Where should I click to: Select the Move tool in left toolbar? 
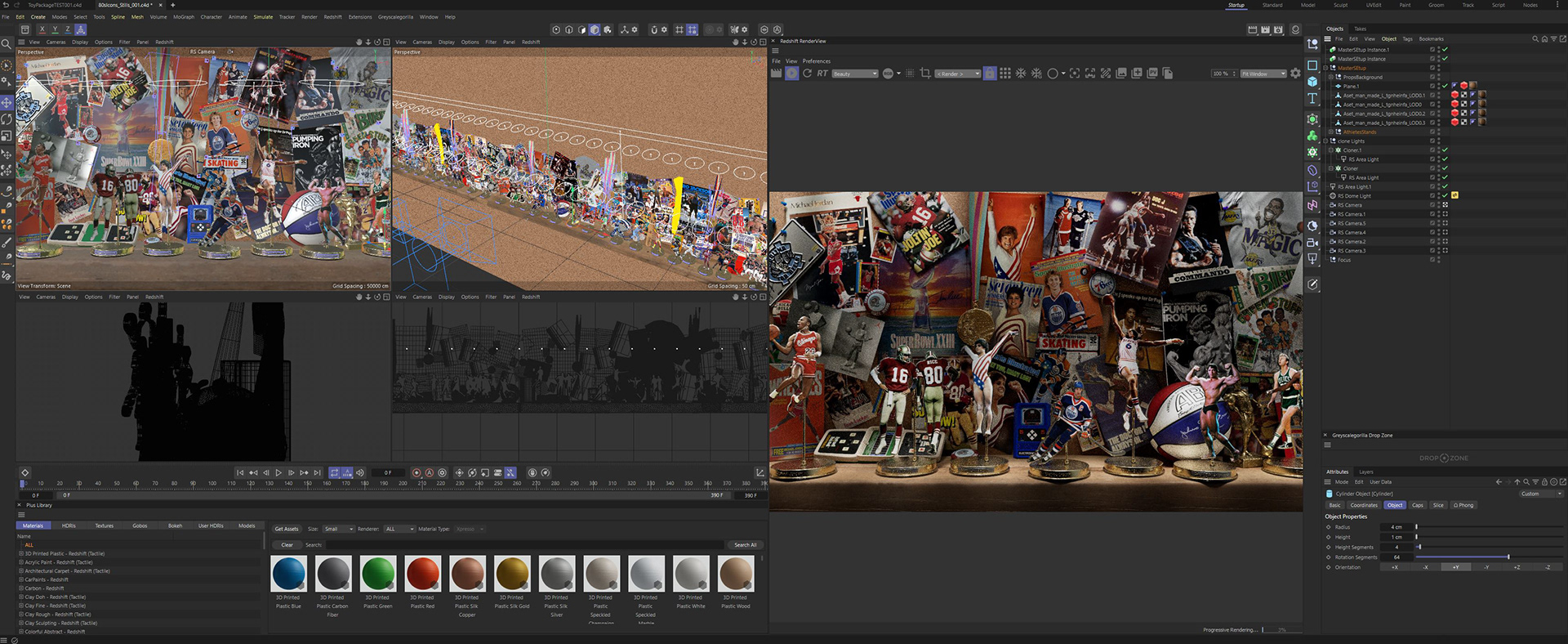7,102
